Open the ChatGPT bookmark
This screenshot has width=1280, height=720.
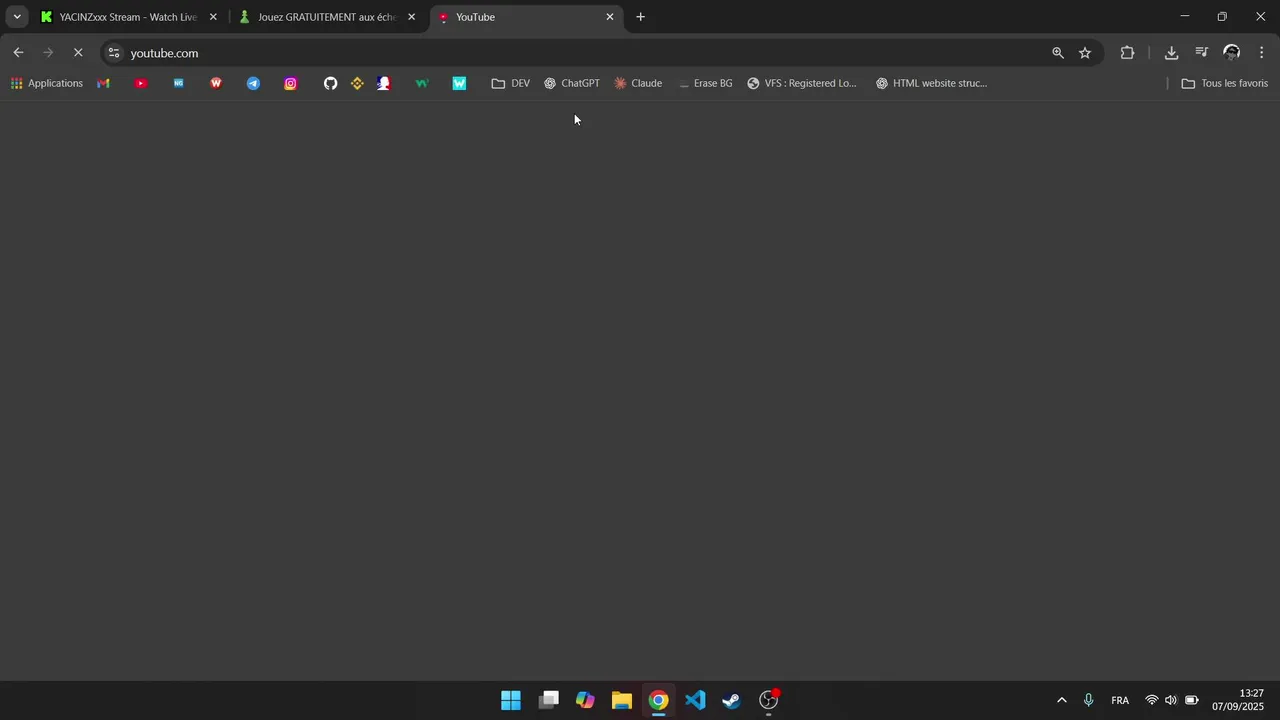[572, 83]
